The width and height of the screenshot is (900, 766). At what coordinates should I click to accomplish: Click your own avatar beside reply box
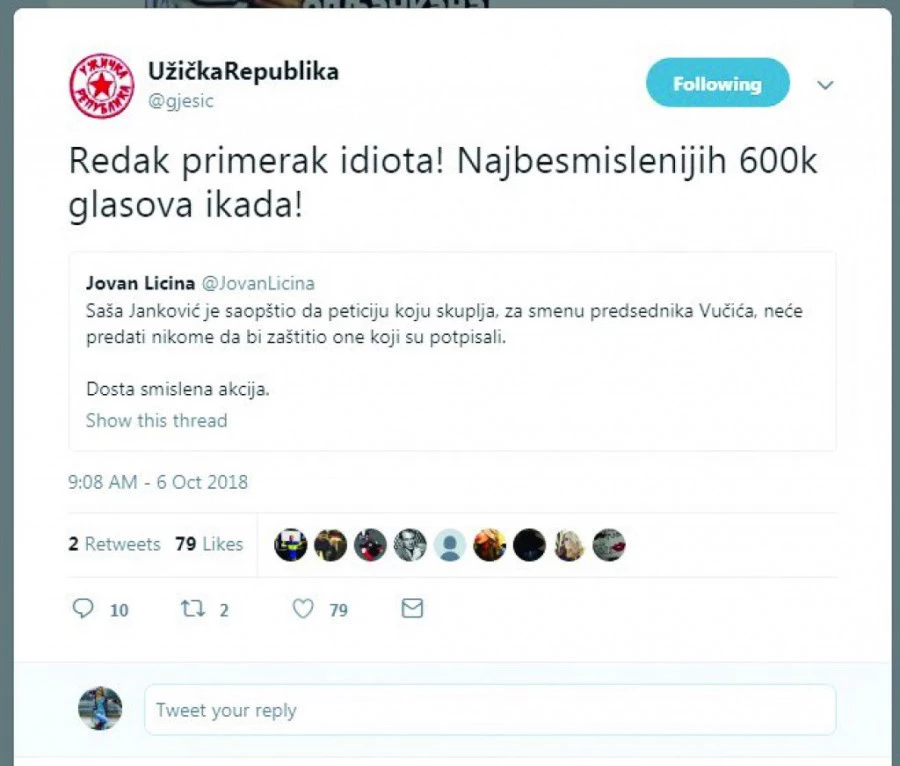(x=100, y=708)
